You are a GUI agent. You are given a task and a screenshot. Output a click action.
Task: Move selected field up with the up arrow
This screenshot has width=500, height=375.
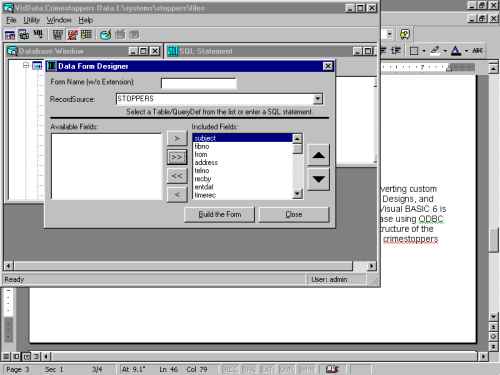318,155
